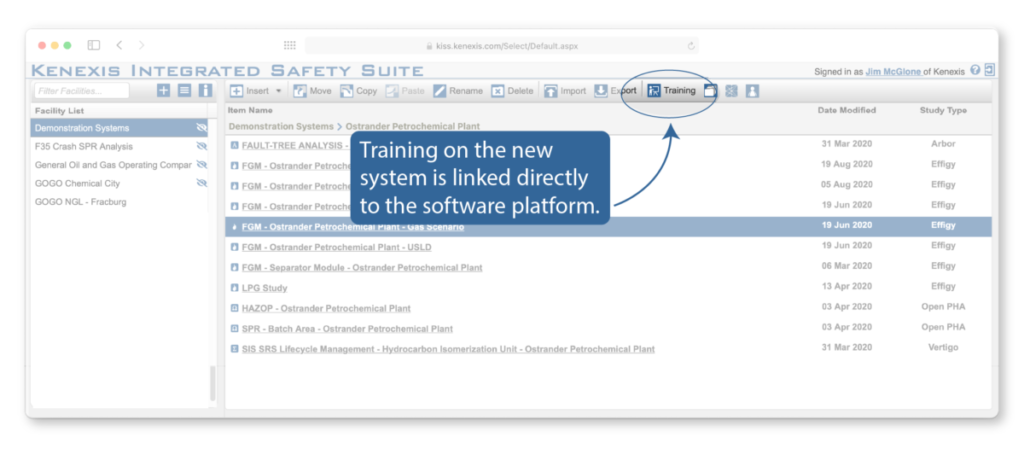
Task: Toggle visibility eye for Demonstration Systems
Action: click(x=202, y=128)
